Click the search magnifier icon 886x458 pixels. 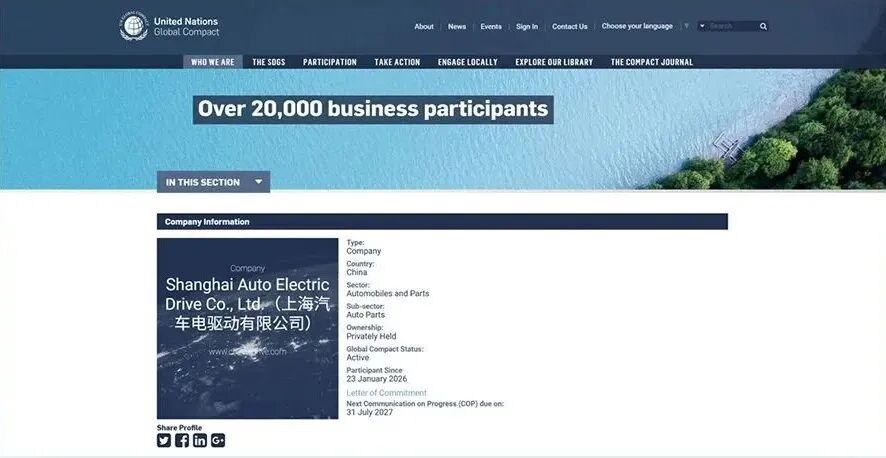pos(763,27)
